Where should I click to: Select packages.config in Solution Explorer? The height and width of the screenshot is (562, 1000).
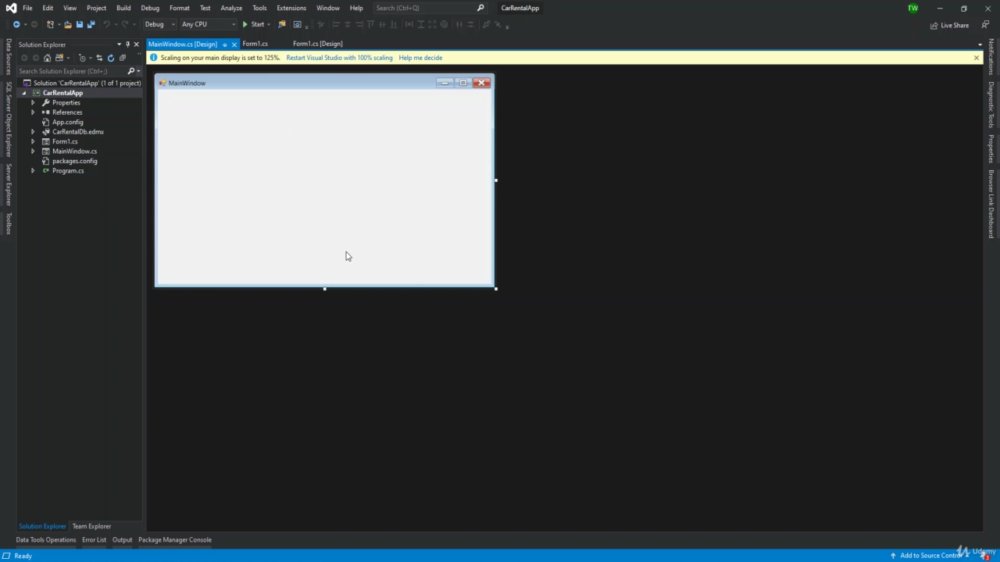75,161
